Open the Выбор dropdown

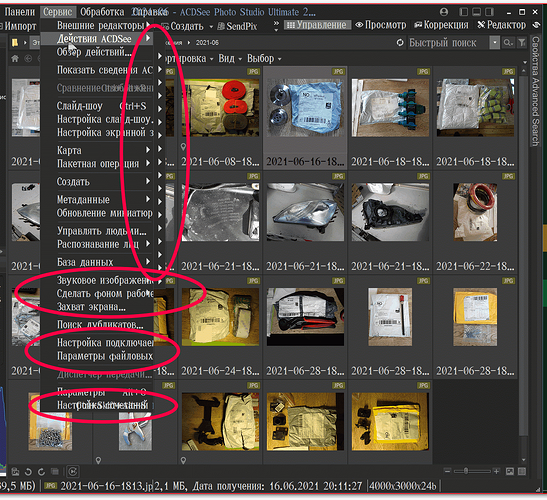tap(264, 58)
